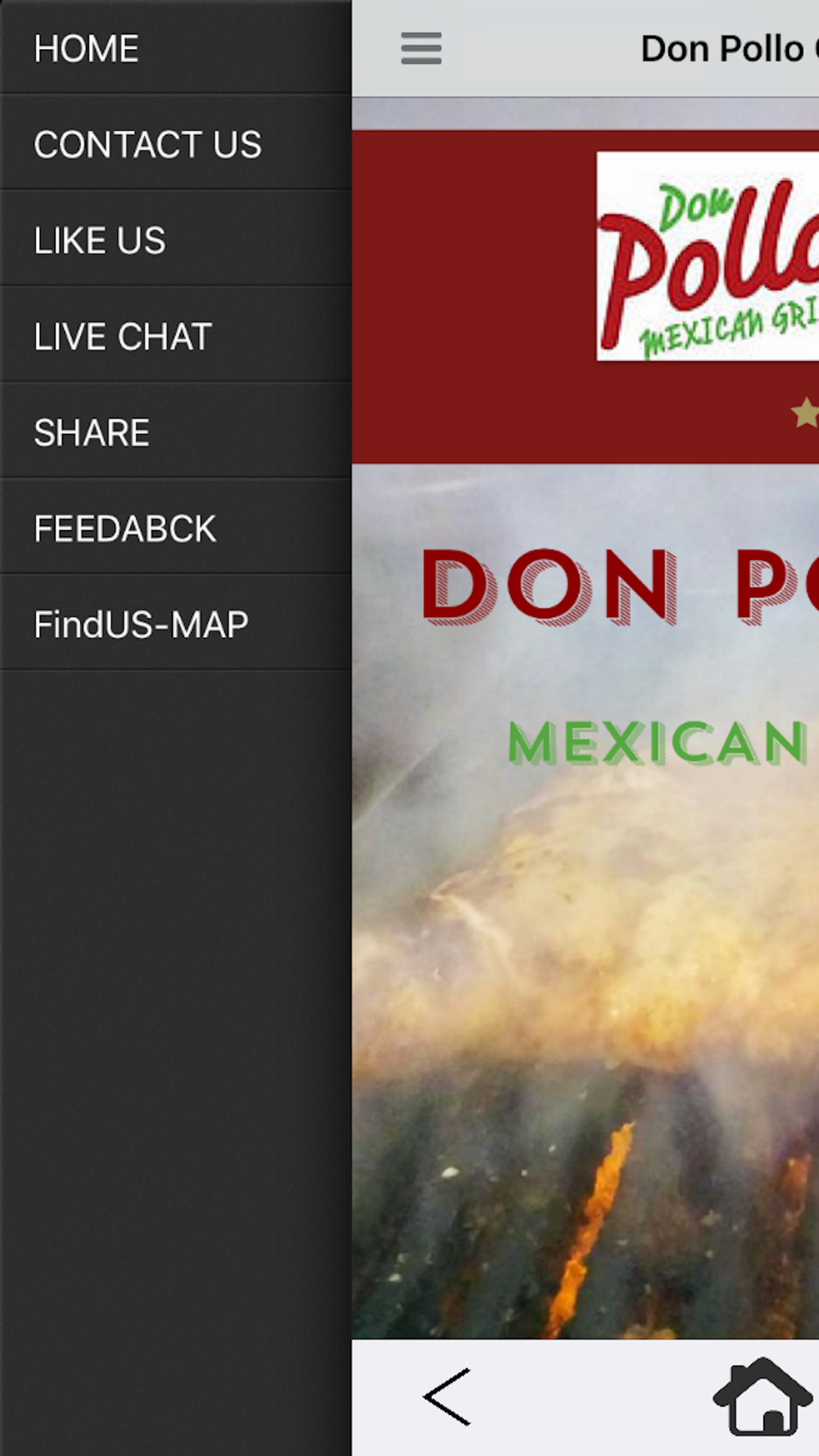Viewport: 819px width, 1456px height.
Task: Open the HOME menu item
Action: (175, 47)
